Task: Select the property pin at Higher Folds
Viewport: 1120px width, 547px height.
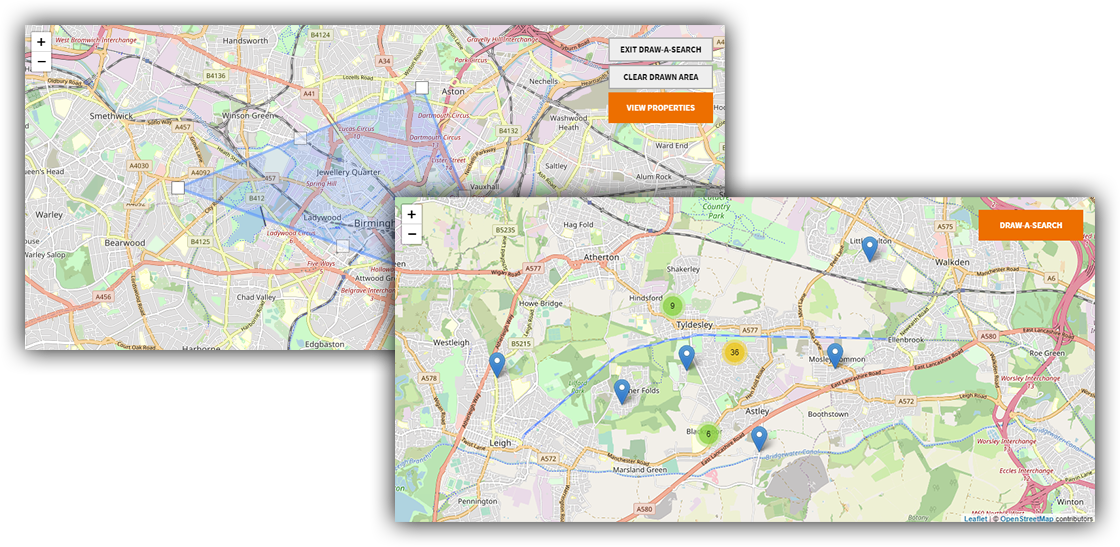Action: [622, 392]
